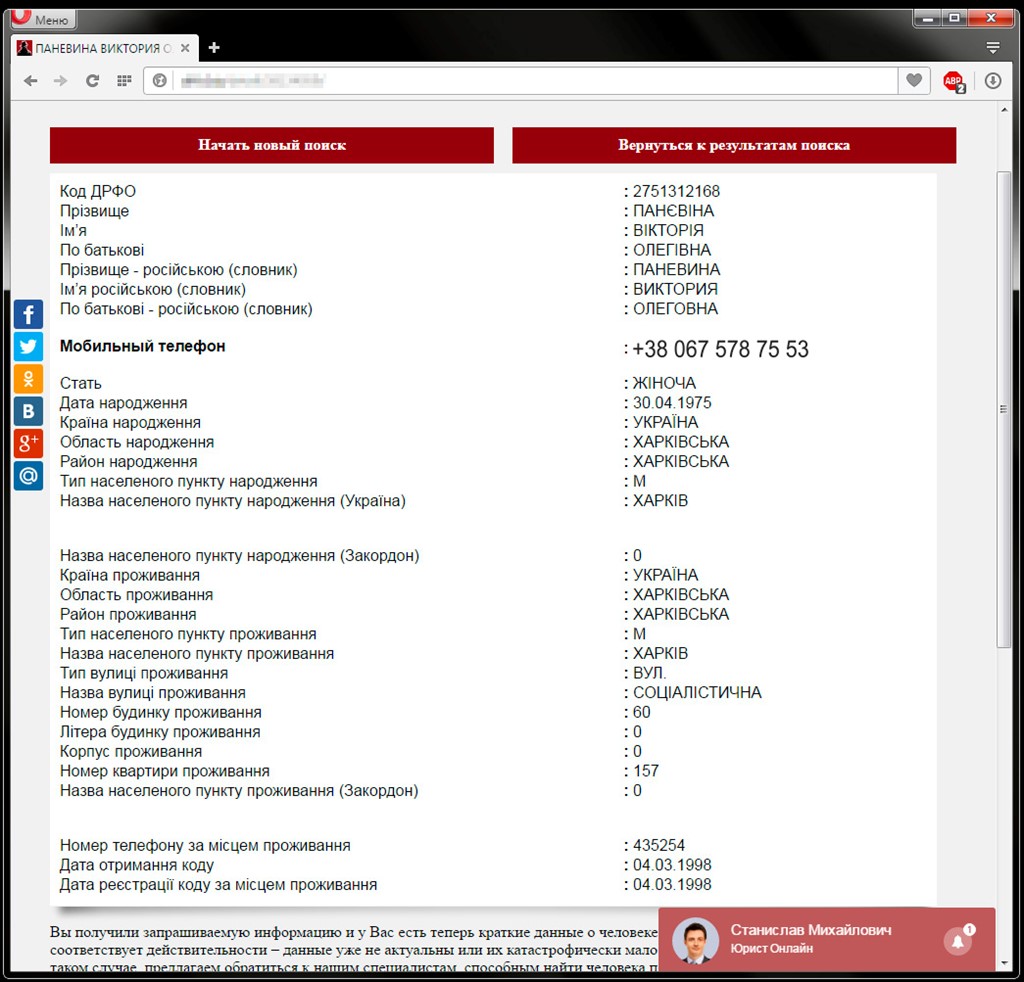Share page via Facebook icon

tap(28, 315)
